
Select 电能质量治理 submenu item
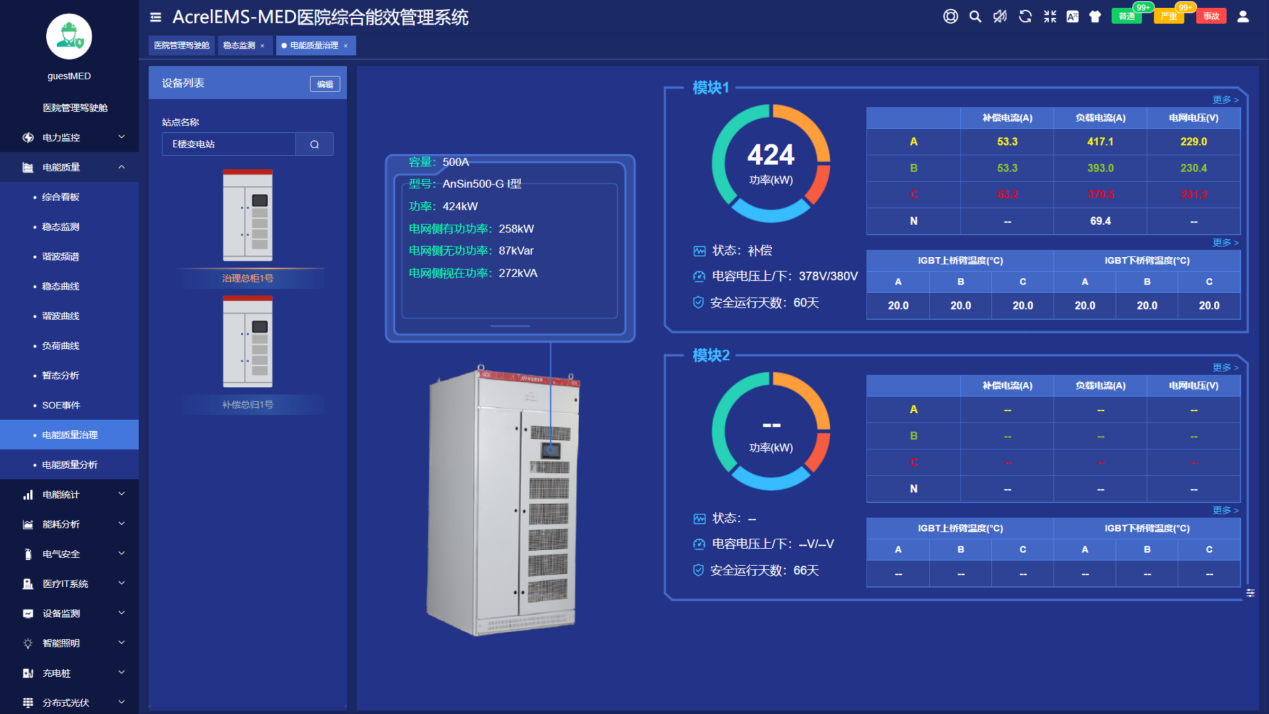pos(69,435)
